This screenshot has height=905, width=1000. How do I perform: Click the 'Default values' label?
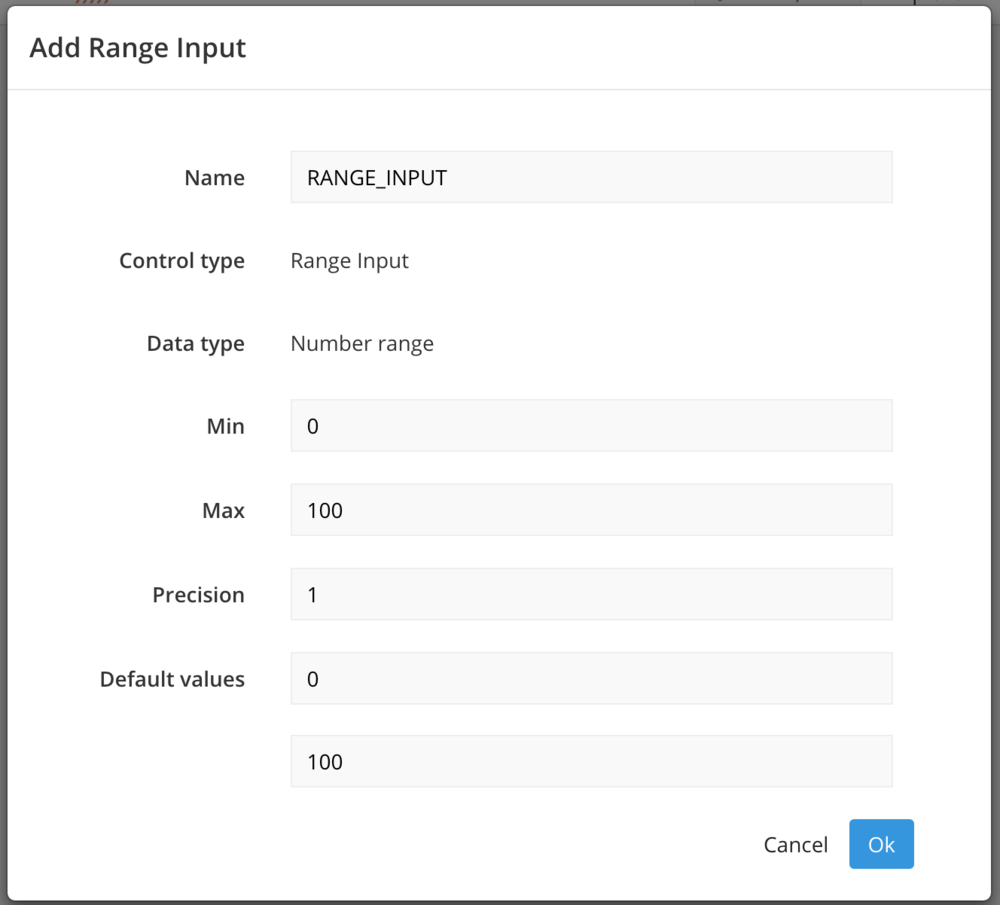coord(172,679)
